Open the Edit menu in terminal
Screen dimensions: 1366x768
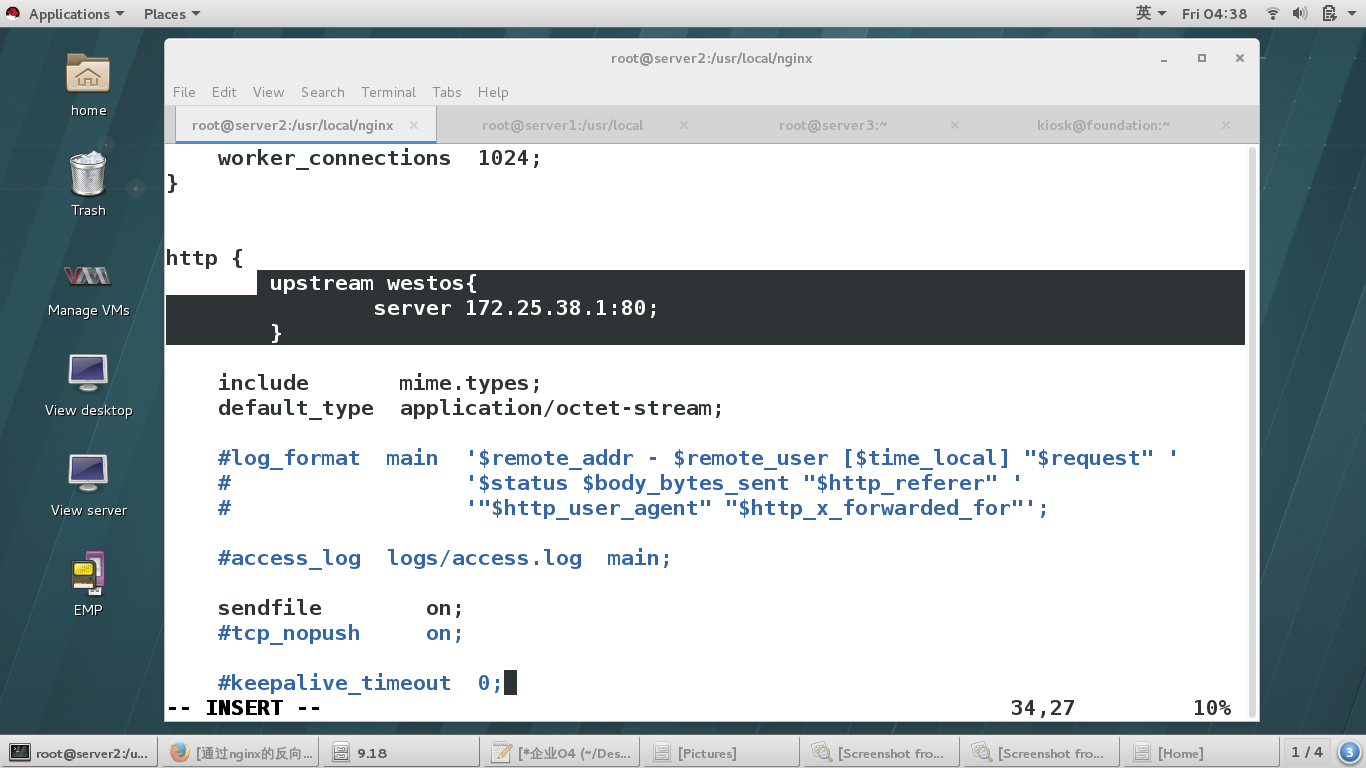coord(224,92)
